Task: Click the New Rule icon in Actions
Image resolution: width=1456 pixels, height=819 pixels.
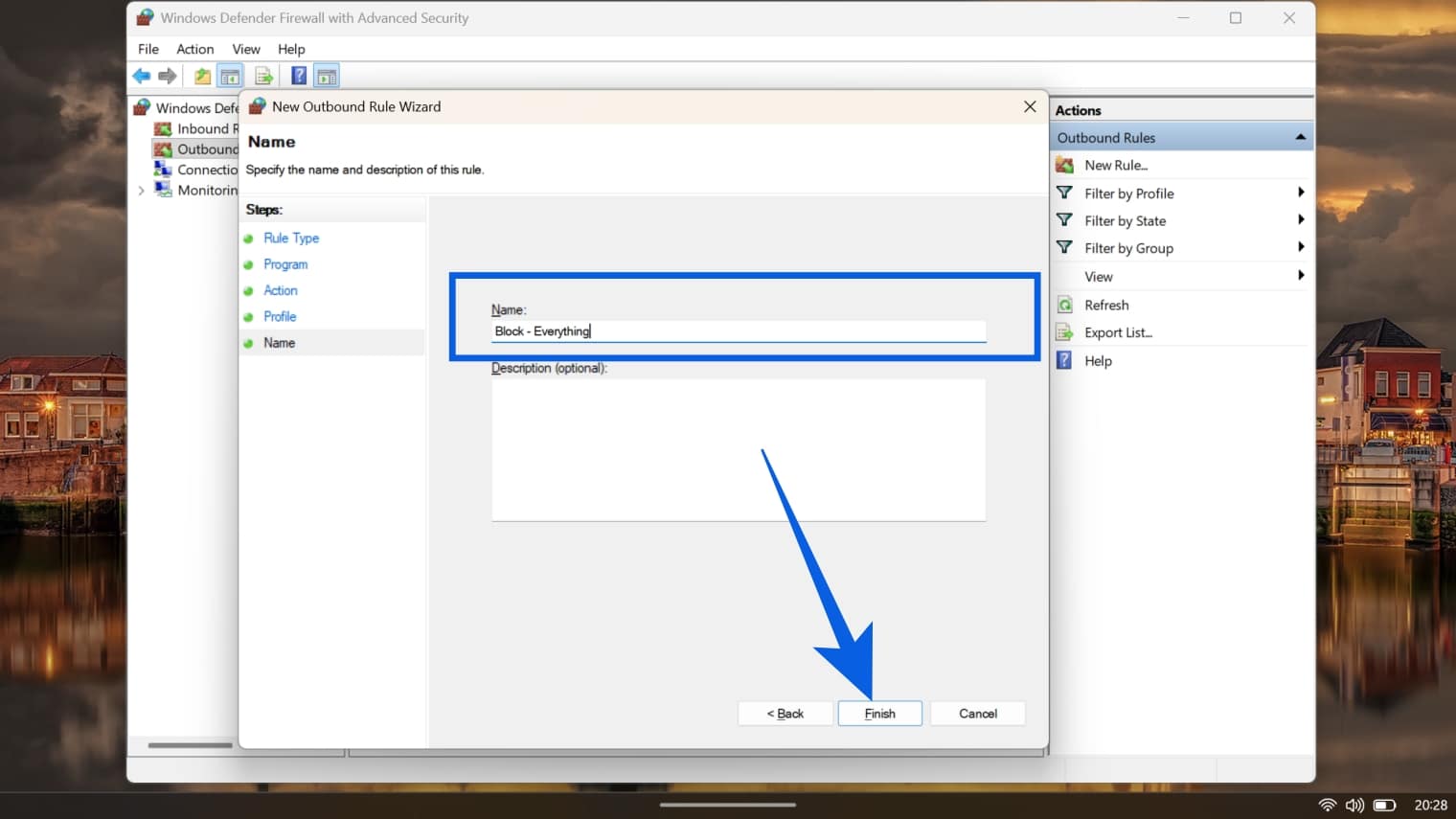Action: tap(1064, 165)
